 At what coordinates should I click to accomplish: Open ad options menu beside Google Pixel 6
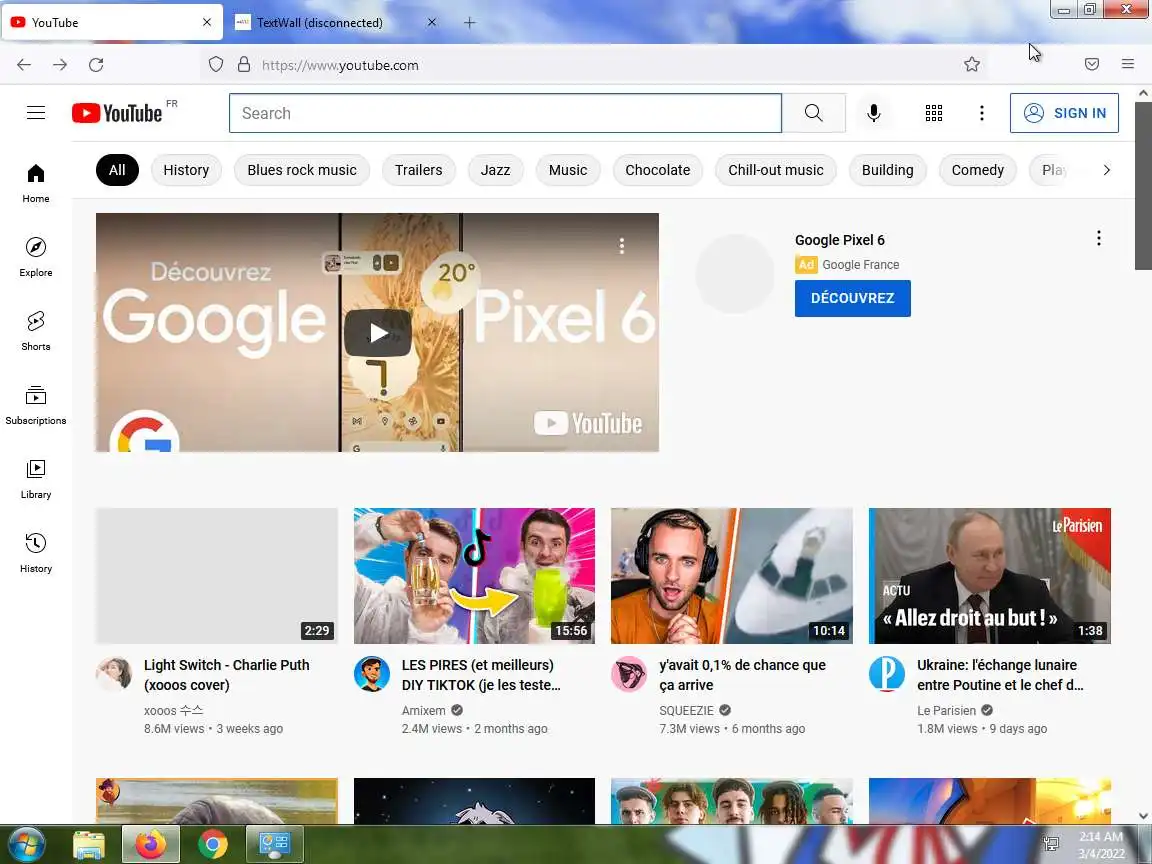(x=1098, y=238)
